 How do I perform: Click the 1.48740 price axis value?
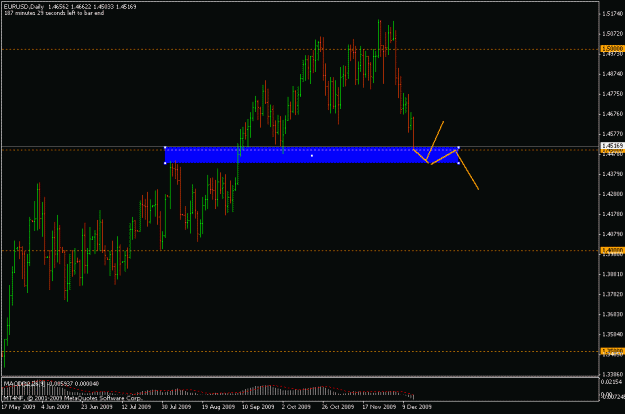point(613,74)
